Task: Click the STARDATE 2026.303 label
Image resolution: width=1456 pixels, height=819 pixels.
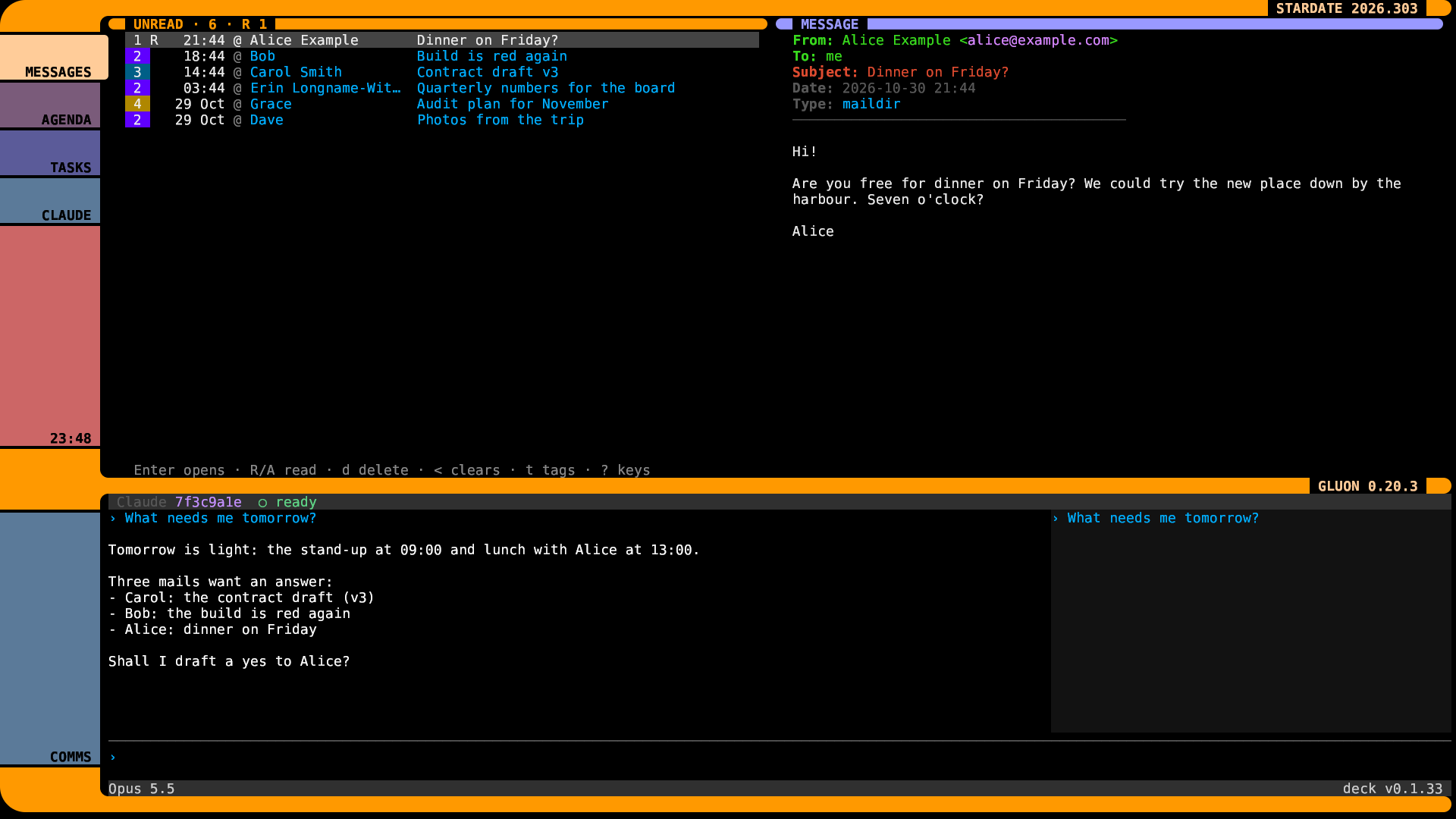Action: [1346, 8]
